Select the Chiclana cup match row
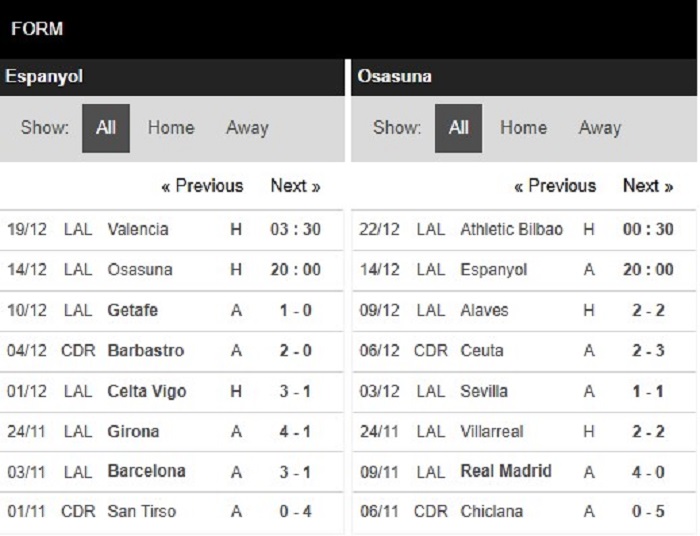Viewport: 700px width, 536px height. [x=524, y=512]
